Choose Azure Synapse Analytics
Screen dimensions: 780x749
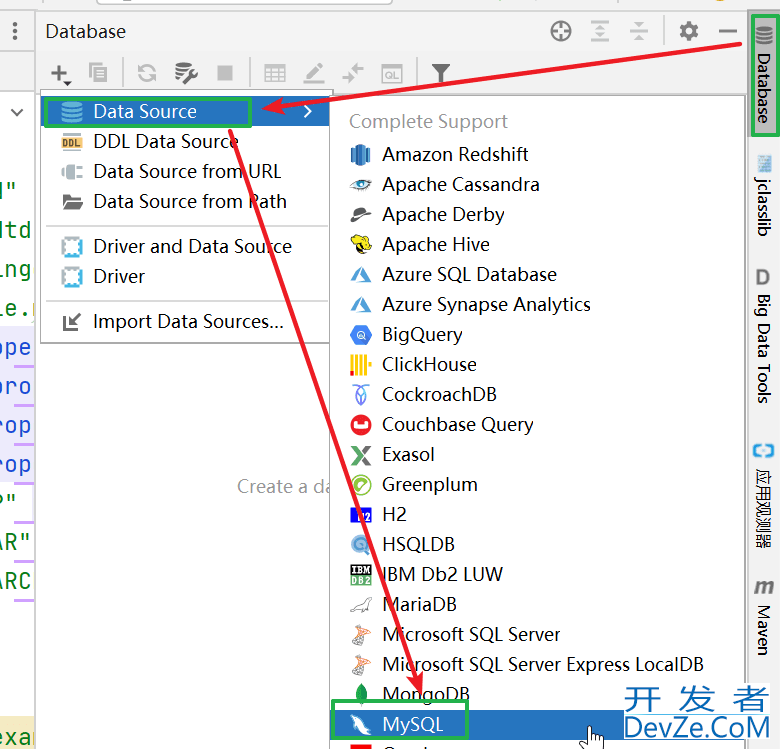537,304
